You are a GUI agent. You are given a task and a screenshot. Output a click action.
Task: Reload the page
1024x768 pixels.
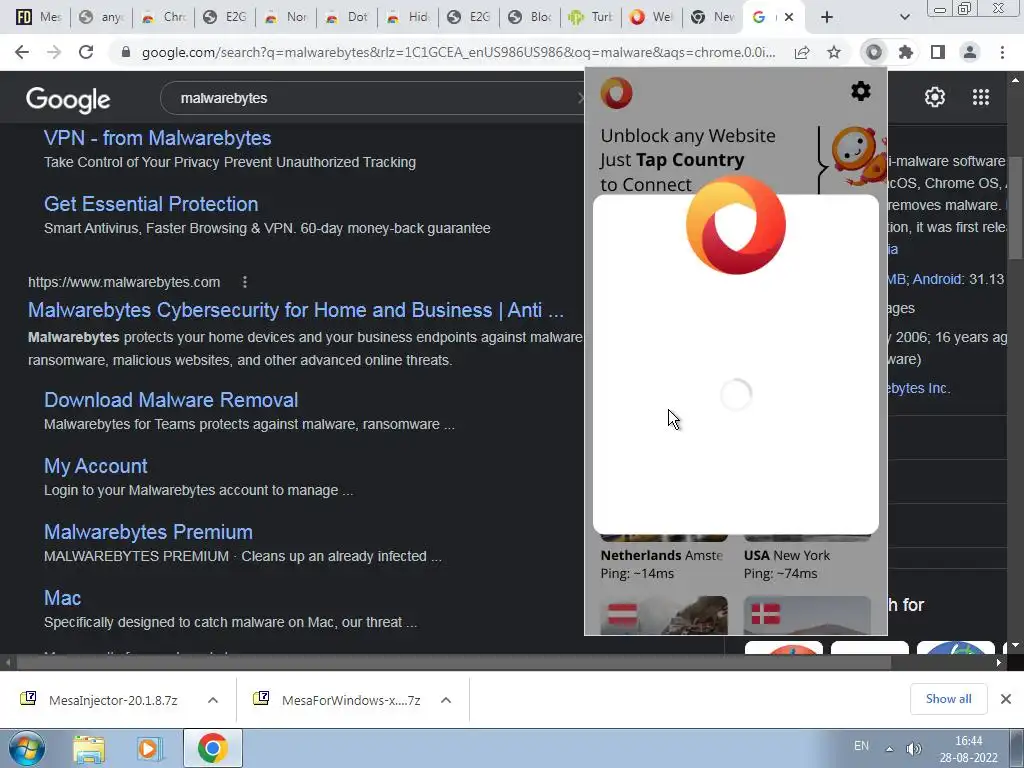(86, 52)
